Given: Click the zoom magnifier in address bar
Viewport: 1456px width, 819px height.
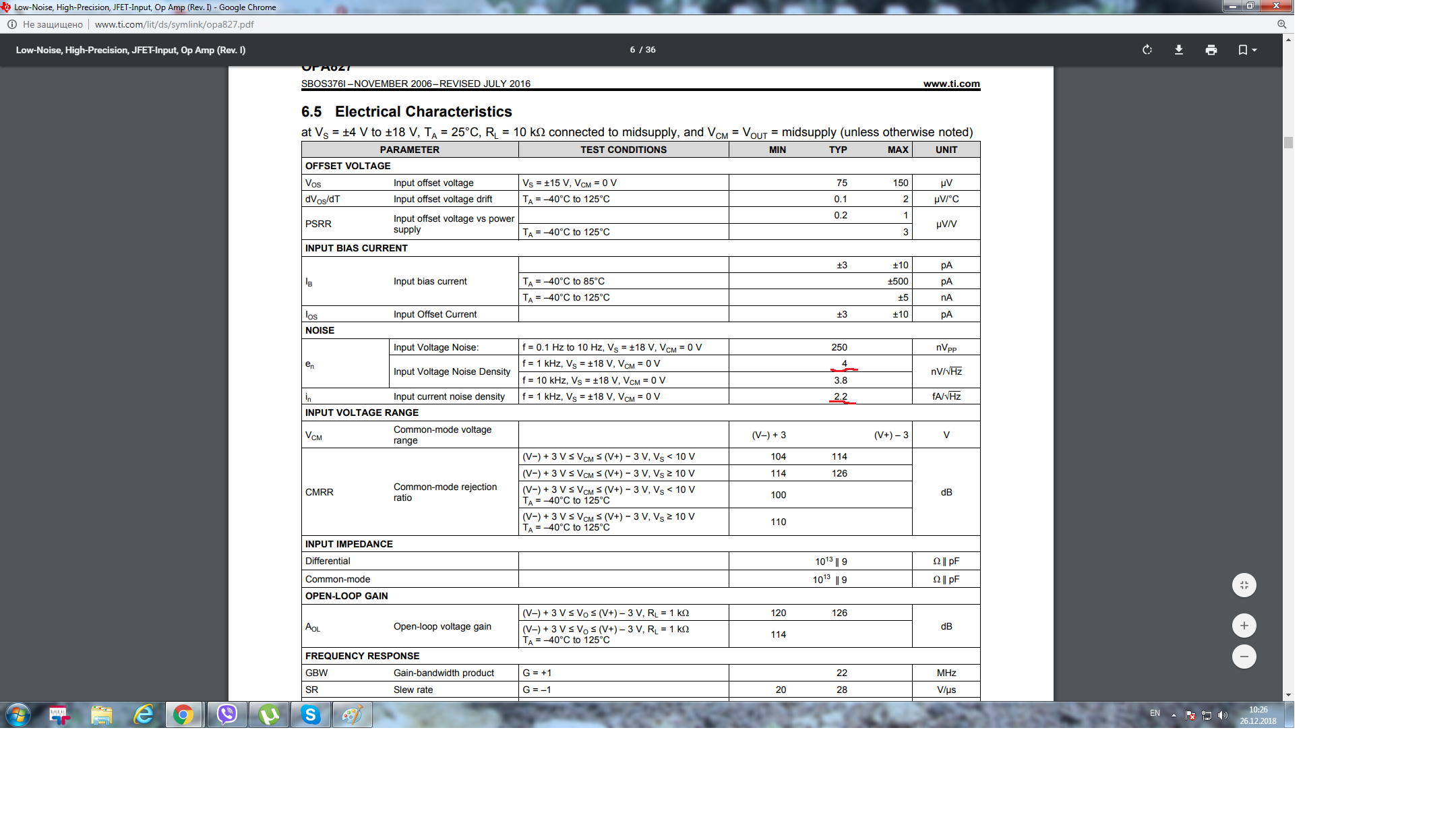Looking at the screenshot, I should [x=1281, y=24].
